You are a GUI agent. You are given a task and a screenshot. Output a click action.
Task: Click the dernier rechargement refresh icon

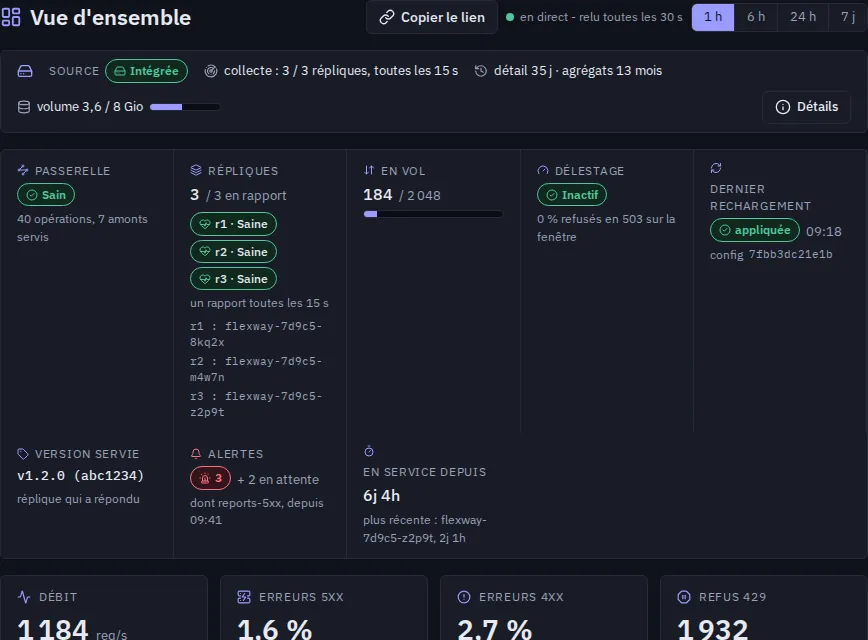pos(716,168)
